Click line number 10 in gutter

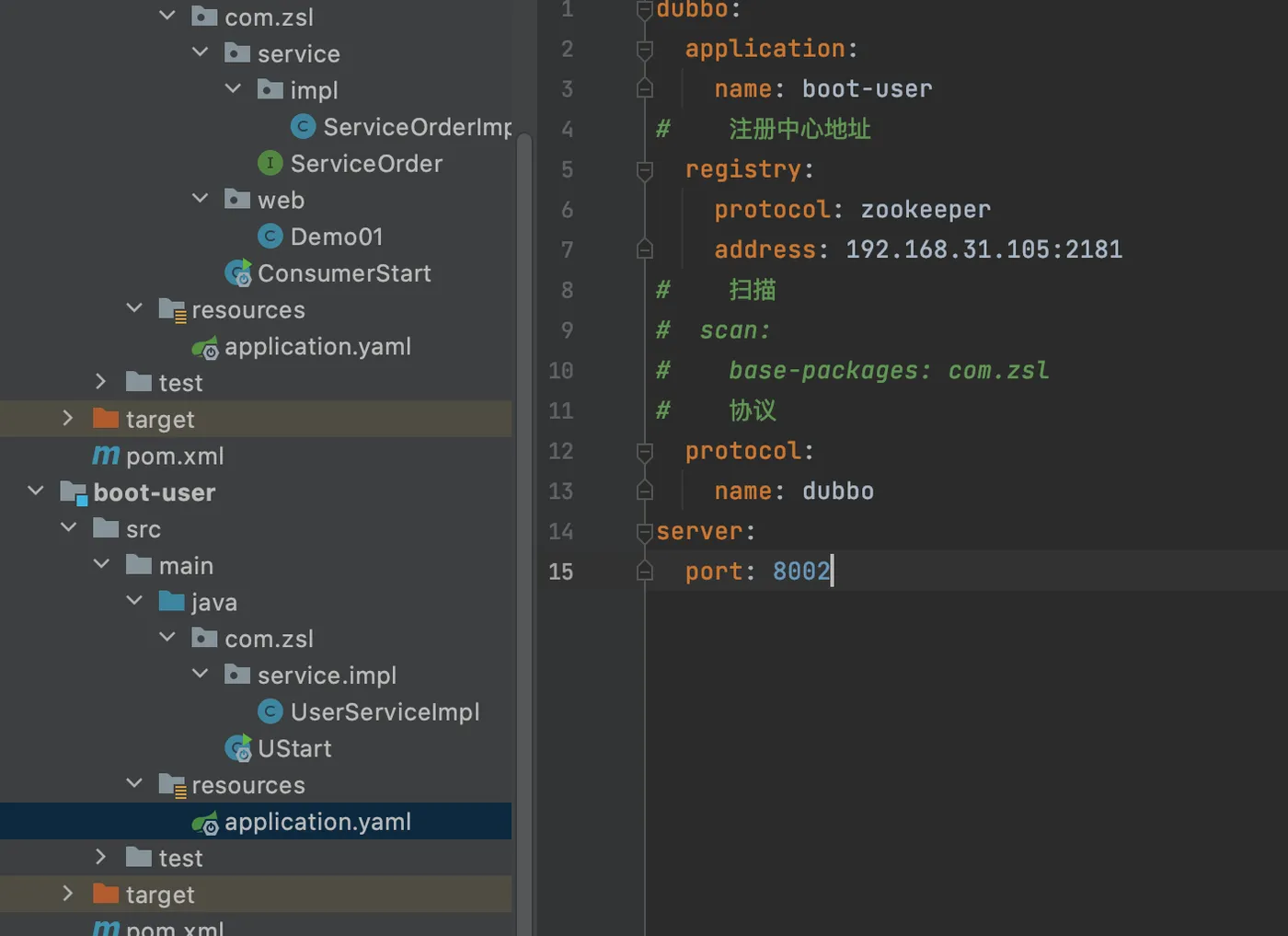560,370
